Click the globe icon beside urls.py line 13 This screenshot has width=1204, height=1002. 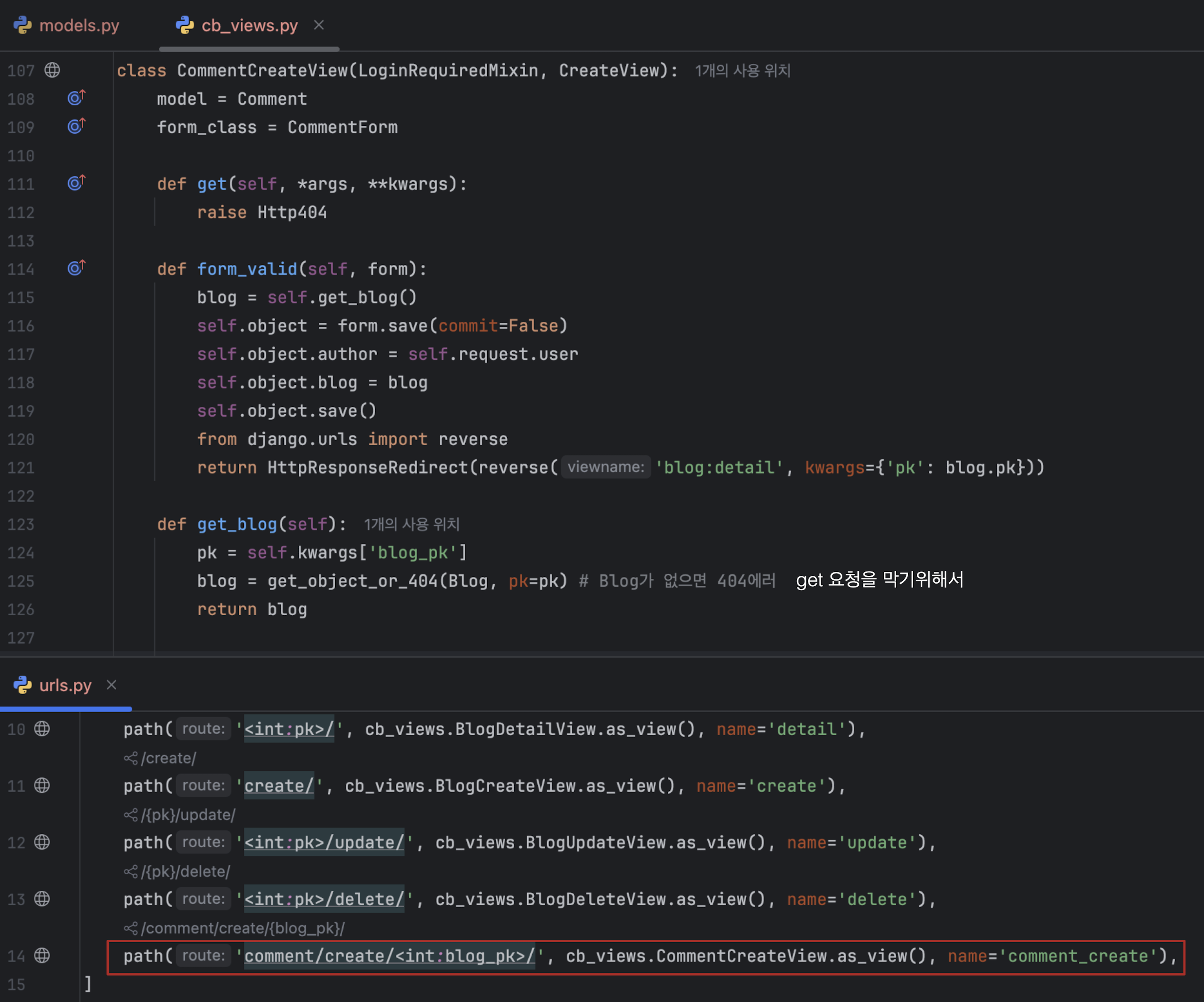click(42, 899)
